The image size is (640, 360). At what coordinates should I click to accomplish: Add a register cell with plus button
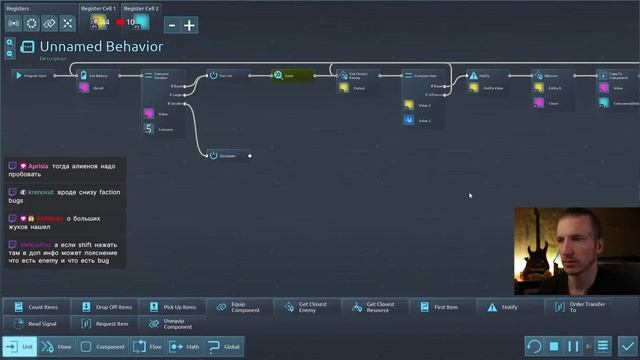[189, 25]
